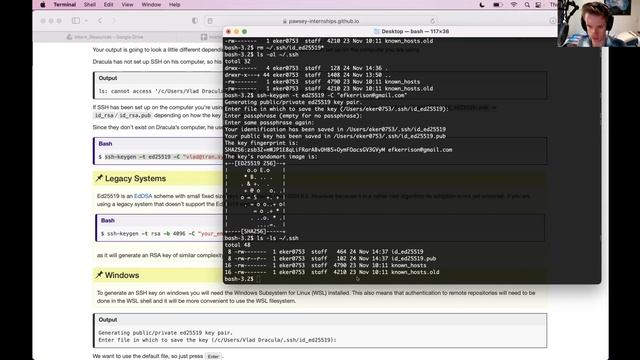
Task: Open the Edit menu
Action: tap(108, 5)
